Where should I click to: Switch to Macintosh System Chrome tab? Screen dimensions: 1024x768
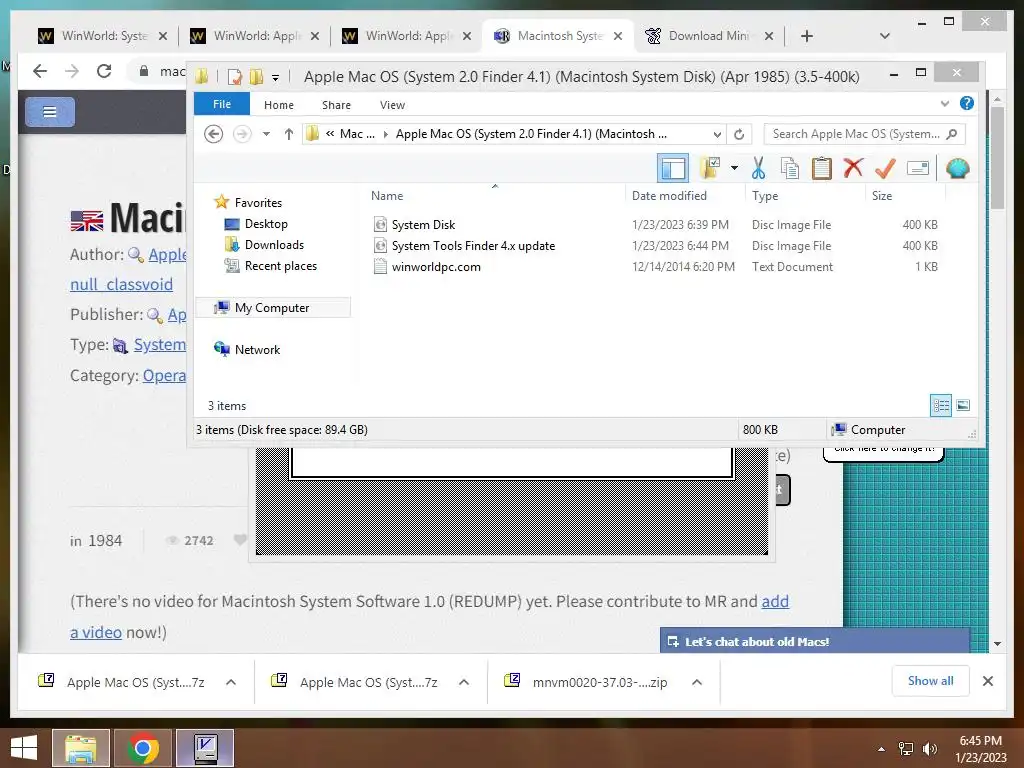point(556,36)
